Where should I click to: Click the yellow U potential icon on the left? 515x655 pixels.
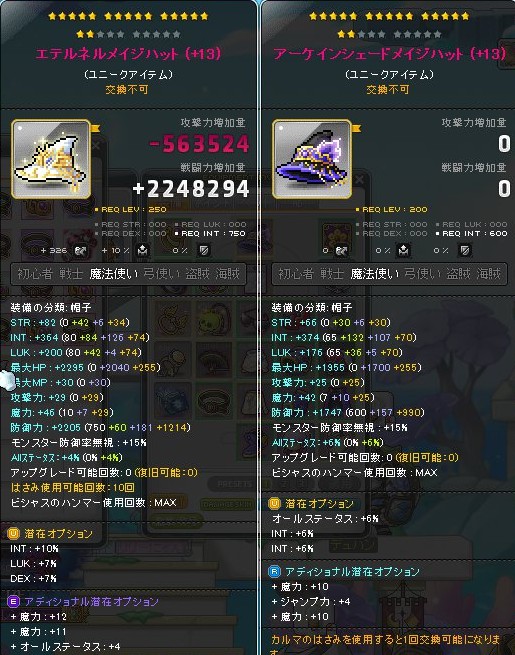point(13,533)
